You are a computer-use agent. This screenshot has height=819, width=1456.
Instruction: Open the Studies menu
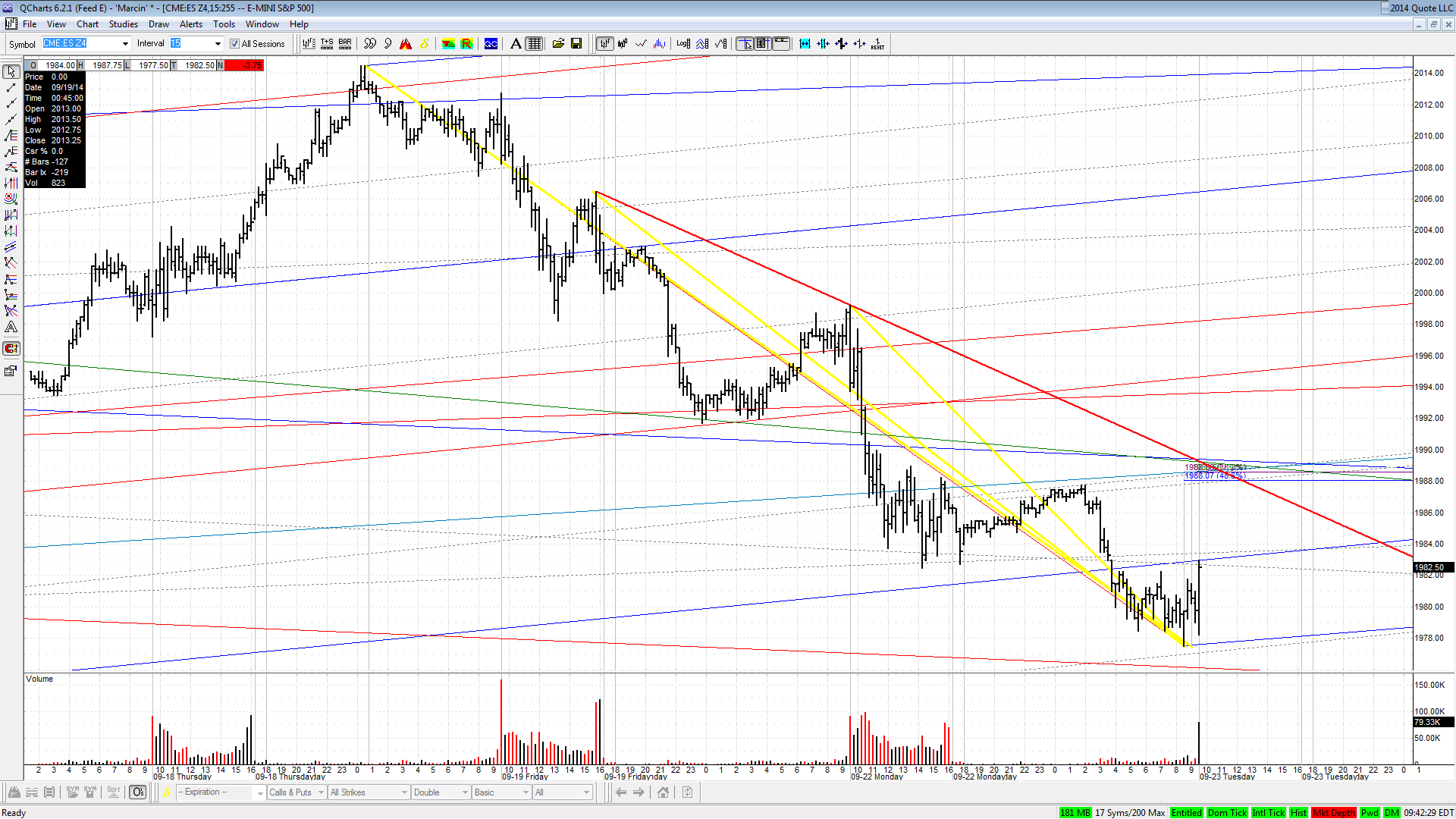coord(123,24)
